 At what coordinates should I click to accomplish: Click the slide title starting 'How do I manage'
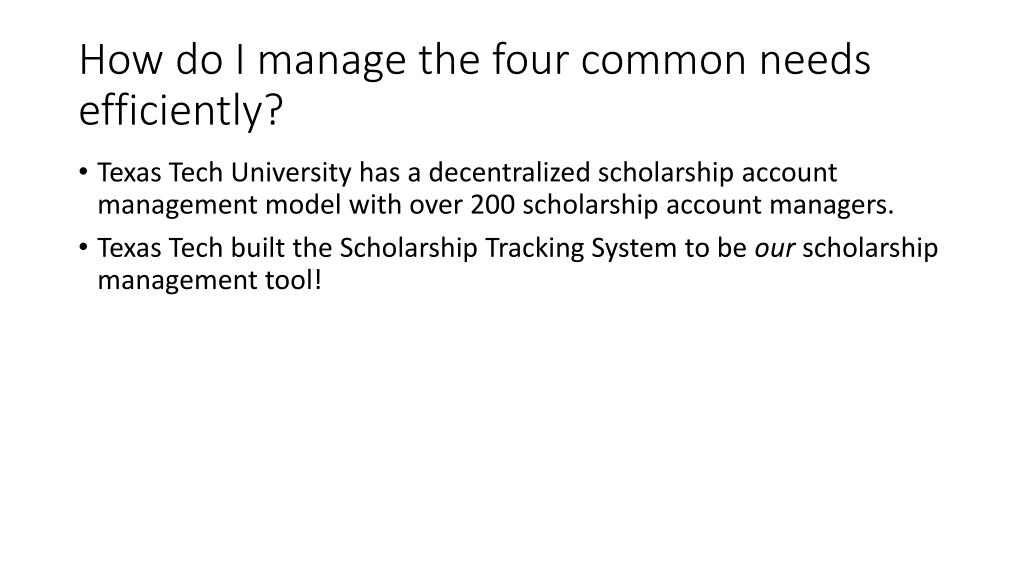coord(475,85)
